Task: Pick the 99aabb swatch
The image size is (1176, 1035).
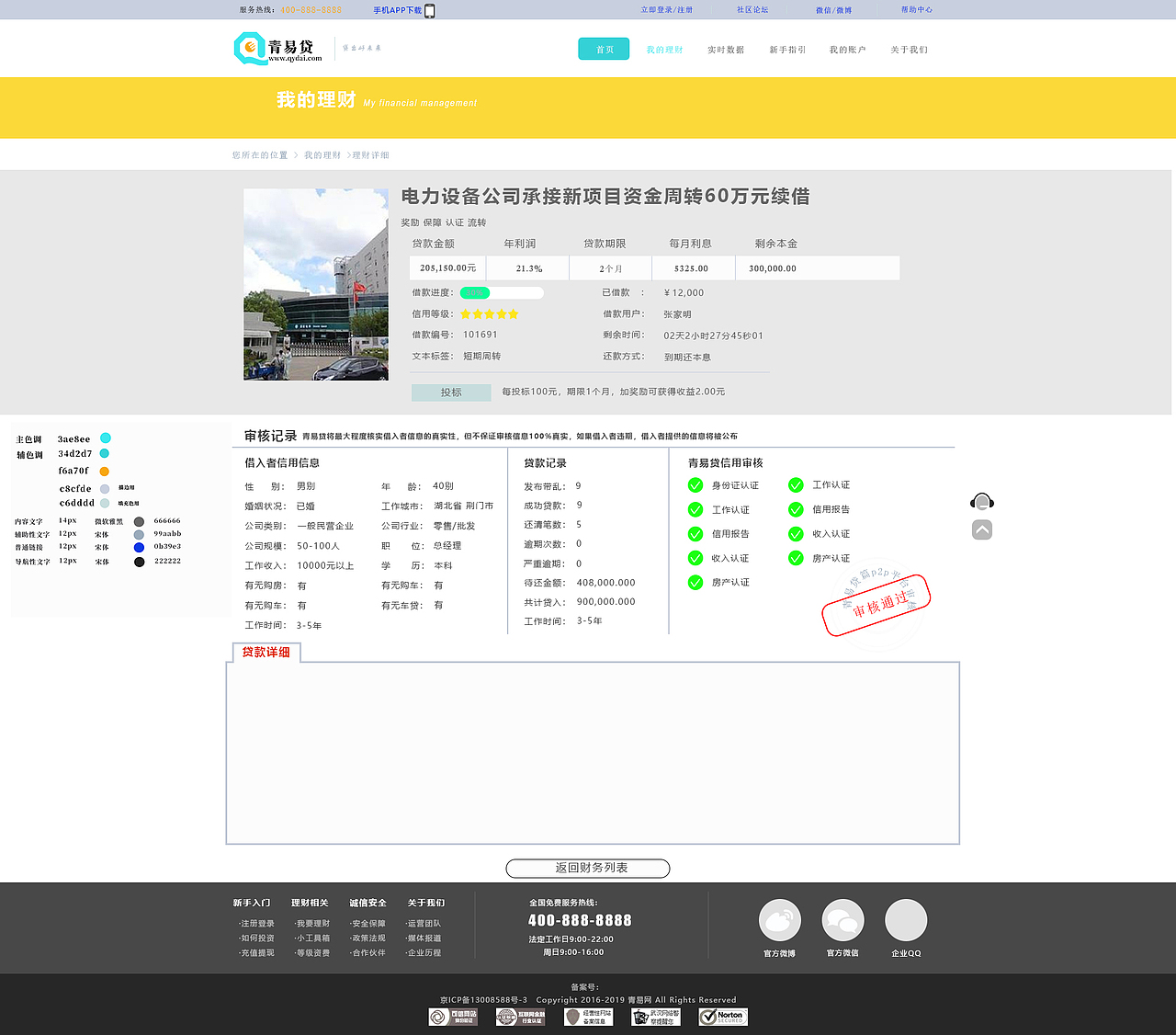Action: pos(139,534)
